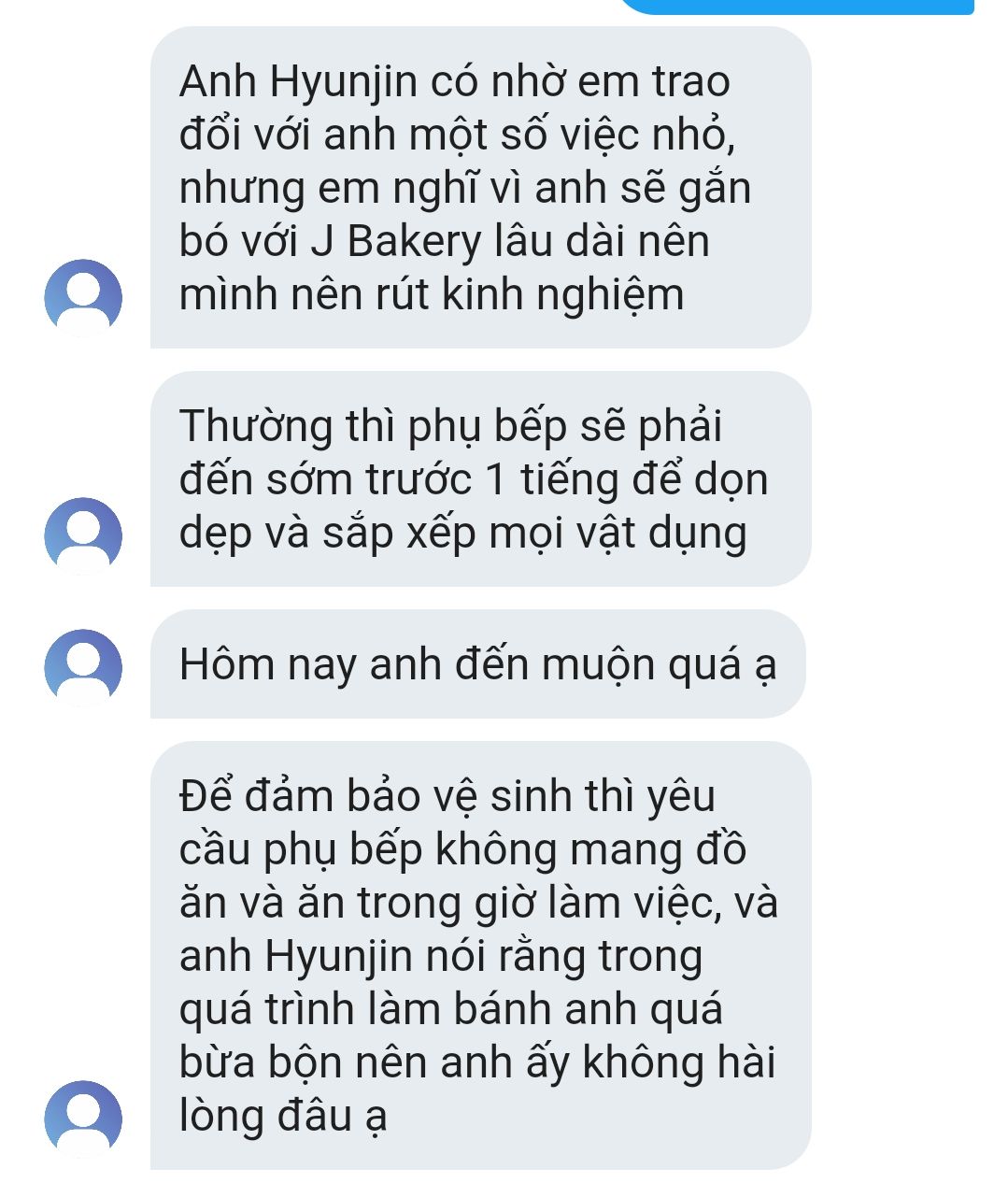Viewport: 1008px width, 1183px height.
Task: Click the line 'quá trình làm bánh anh quá'
Action: 451,1010
